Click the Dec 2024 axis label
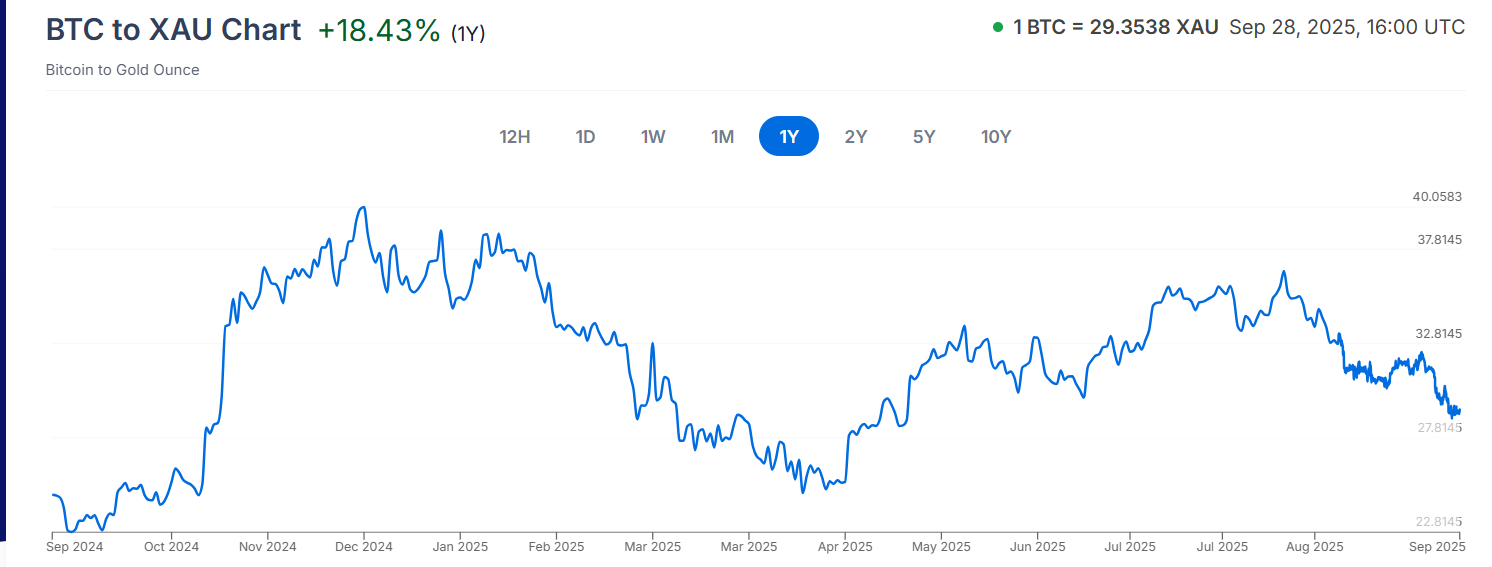Viewport: 1492px width, 567px height. tap(363, 547)
